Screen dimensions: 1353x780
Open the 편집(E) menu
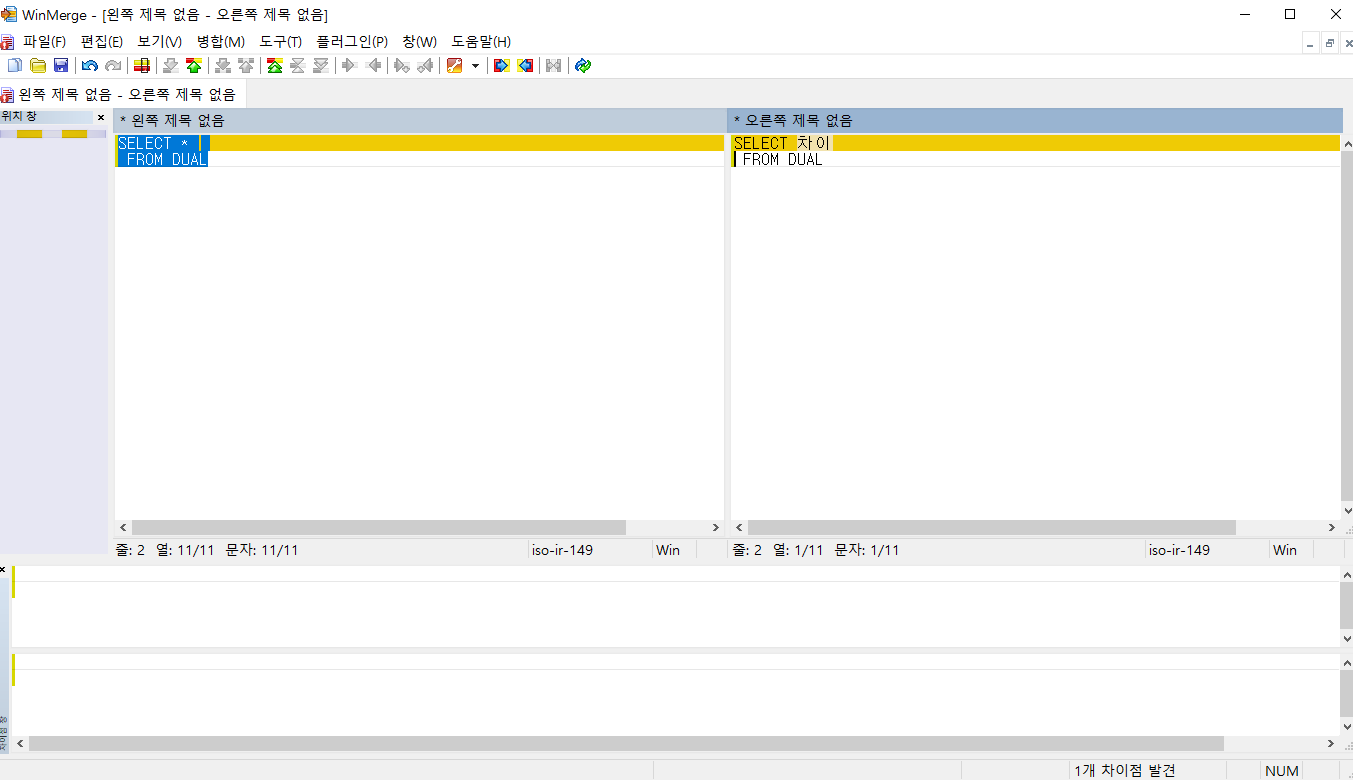tap(102, 41)
